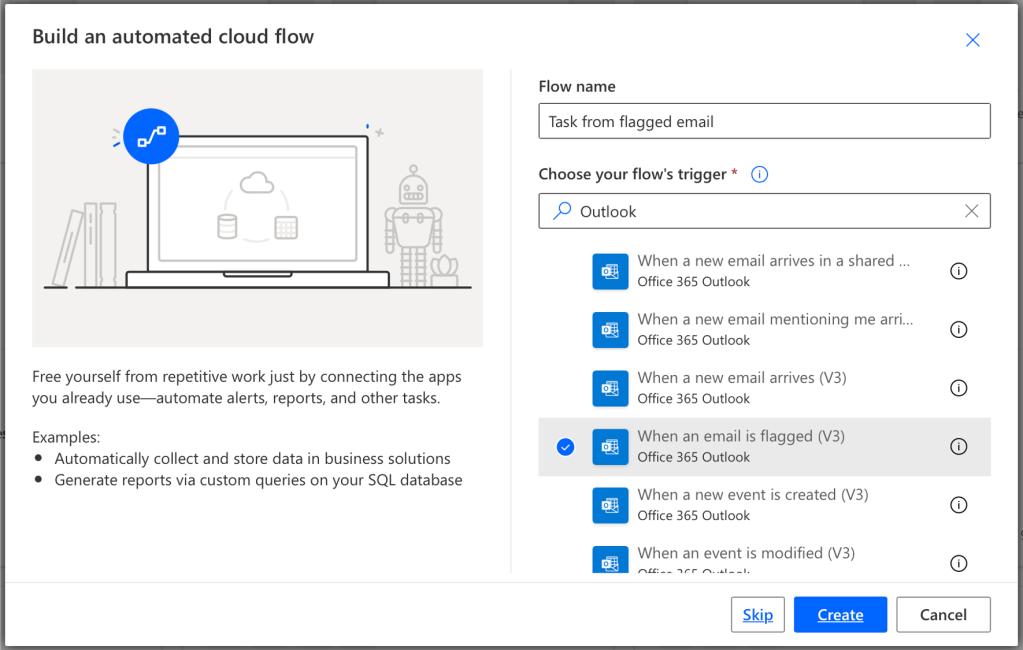Close the 'Build an automated cloud flow' dialog
Image resolution: width=1023 pixels, height=650 pixels.
[x=971, y=39]
